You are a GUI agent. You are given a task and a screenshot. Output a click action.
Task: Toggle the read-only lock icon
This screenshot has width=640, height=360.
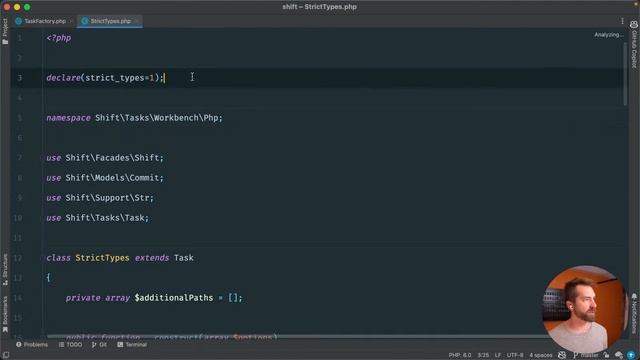click(607, 355)
